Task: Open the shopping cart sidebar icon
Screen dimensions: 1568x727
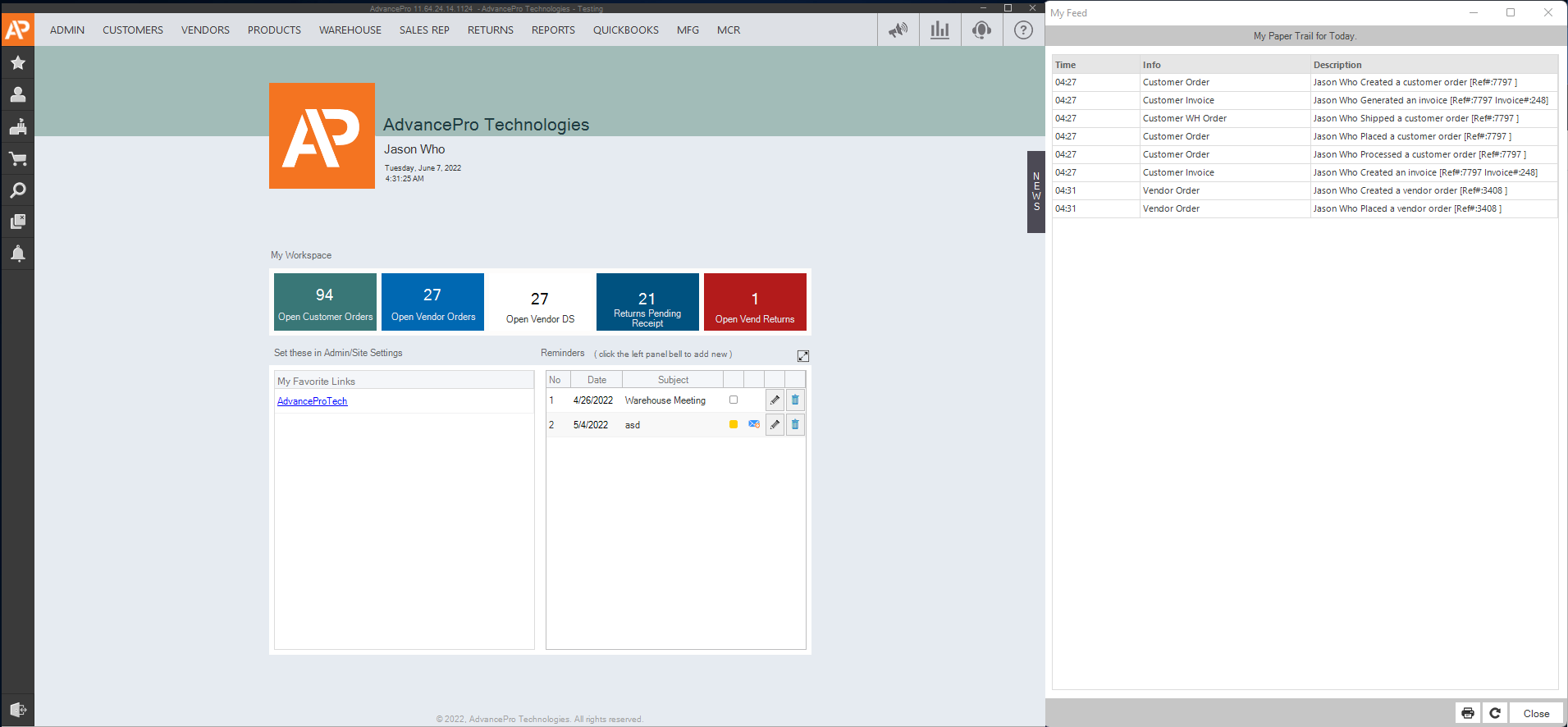Action: coord(17,158)
